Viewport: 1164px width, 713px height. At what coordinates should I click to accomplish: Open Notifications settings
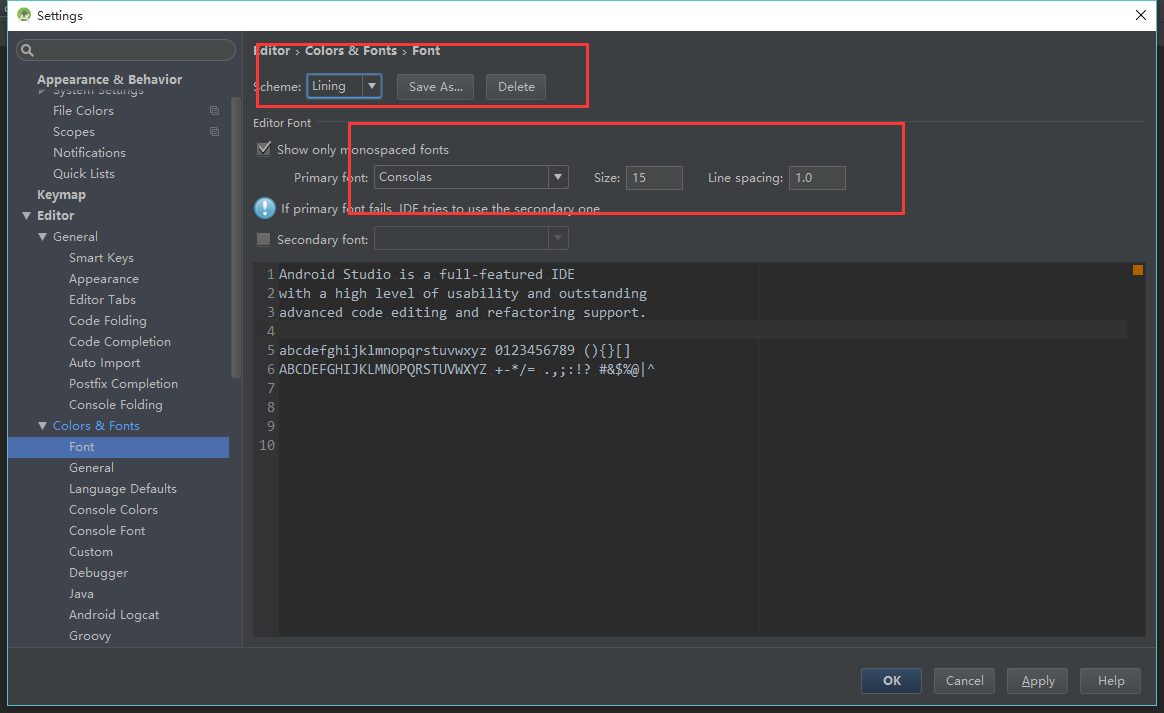point(89,152)
